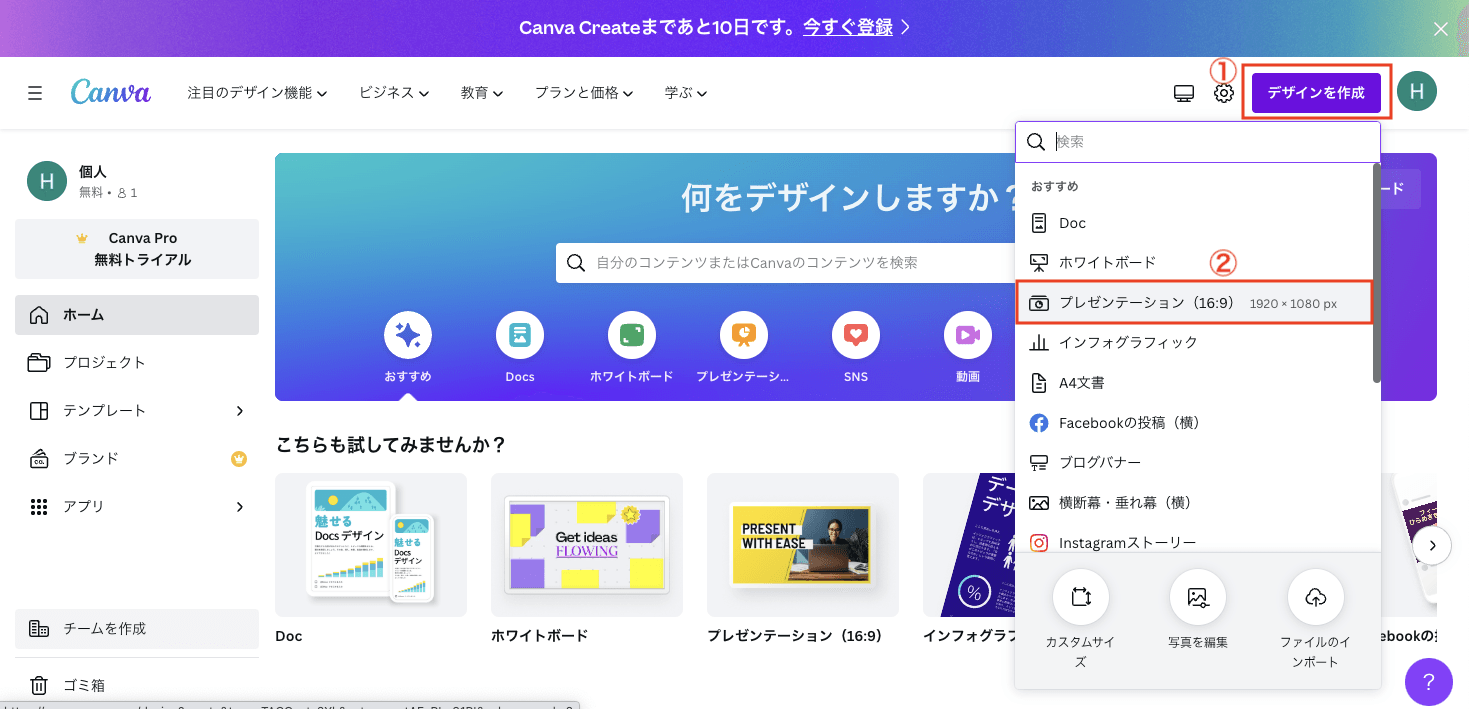Expand the アプリ sidebar chevron
The width and height of the screenshot is (1469, 709).
[x=239, y=507]
